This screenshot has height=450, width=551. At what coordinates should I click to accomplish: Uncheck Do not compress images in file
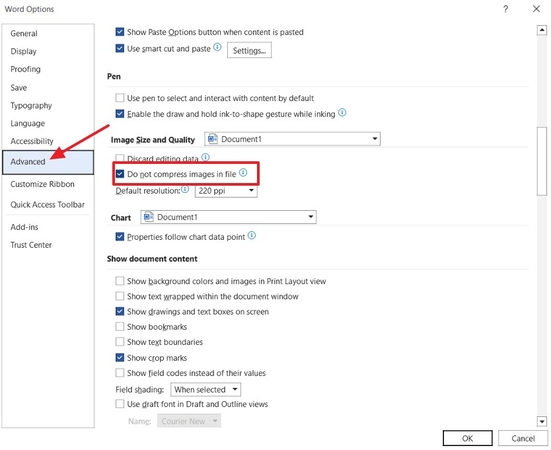tap(120, 174)
